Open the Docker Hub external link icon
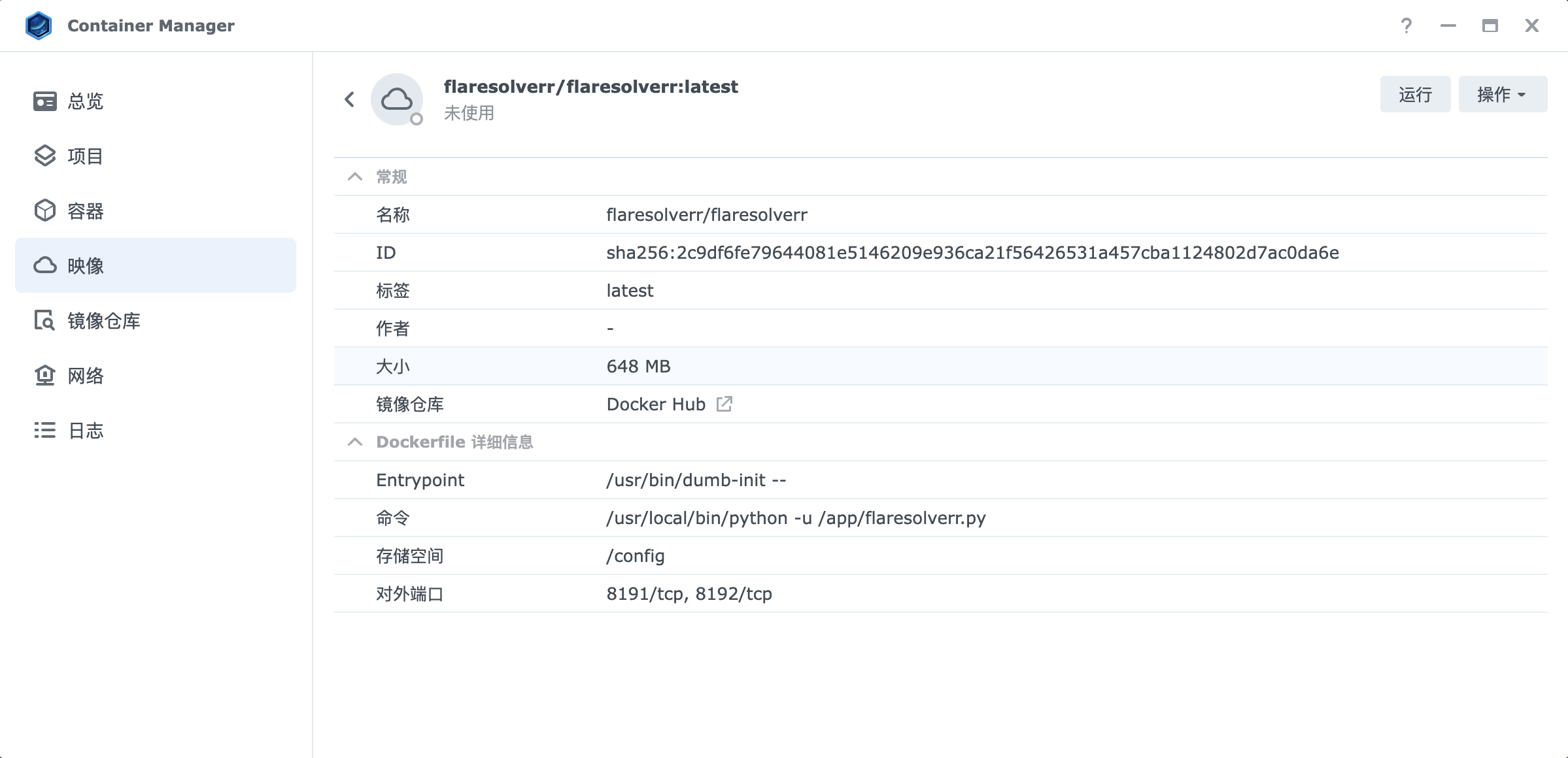This screenshot has width=1568, height=758. [724, 404]
